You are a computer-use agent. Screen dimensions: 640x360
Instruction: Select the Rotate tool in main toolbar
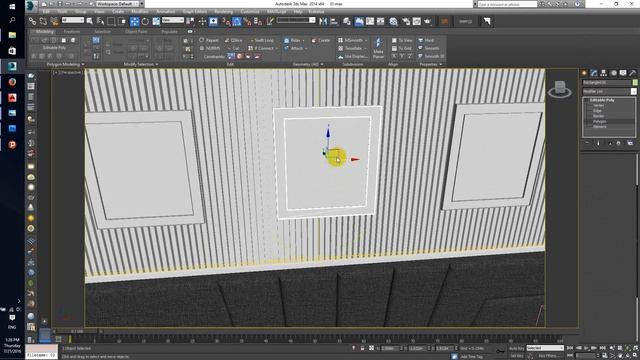(x=145, y=21)
